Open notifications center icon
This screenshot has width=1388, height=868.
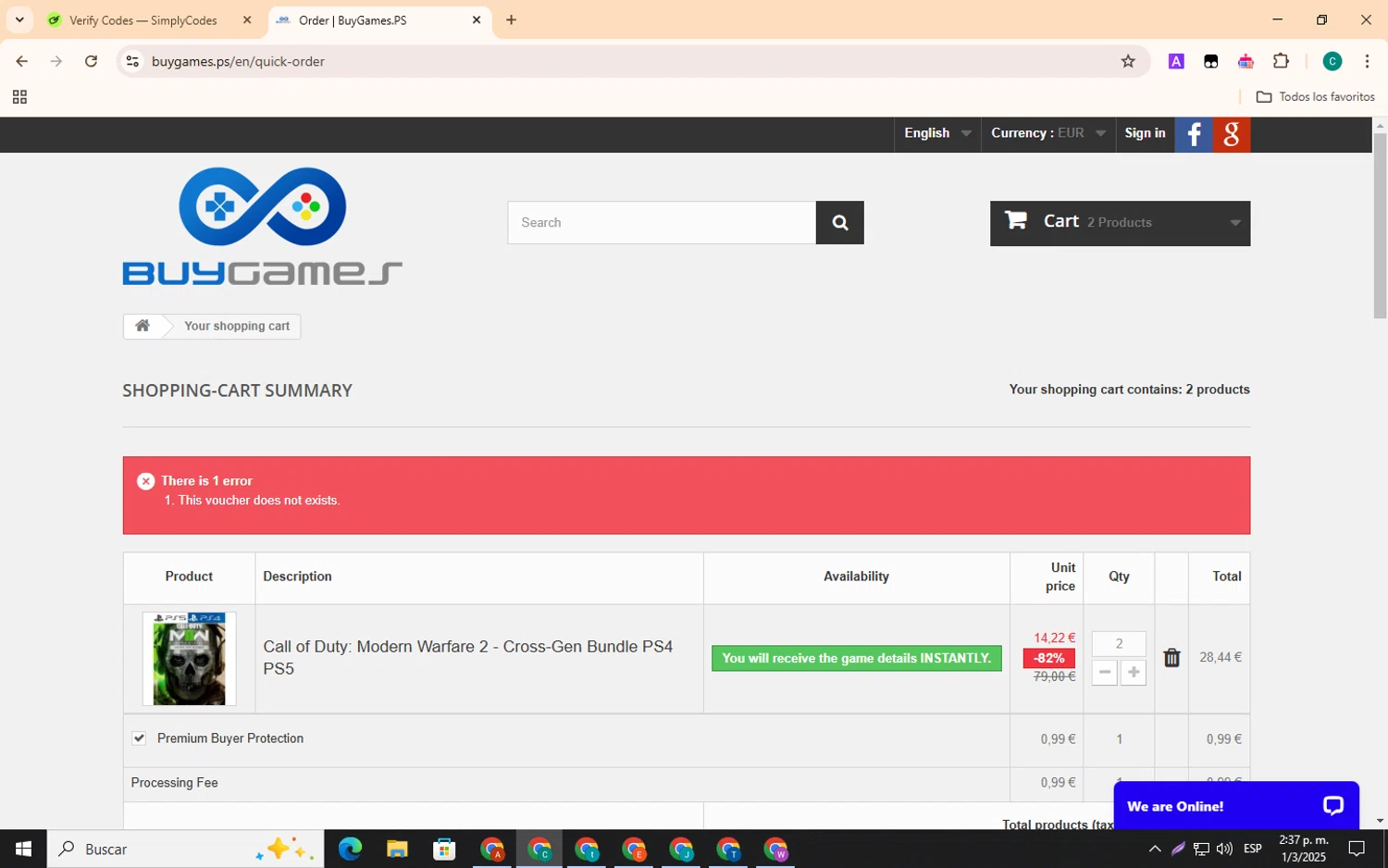[x=1357, y=849]
